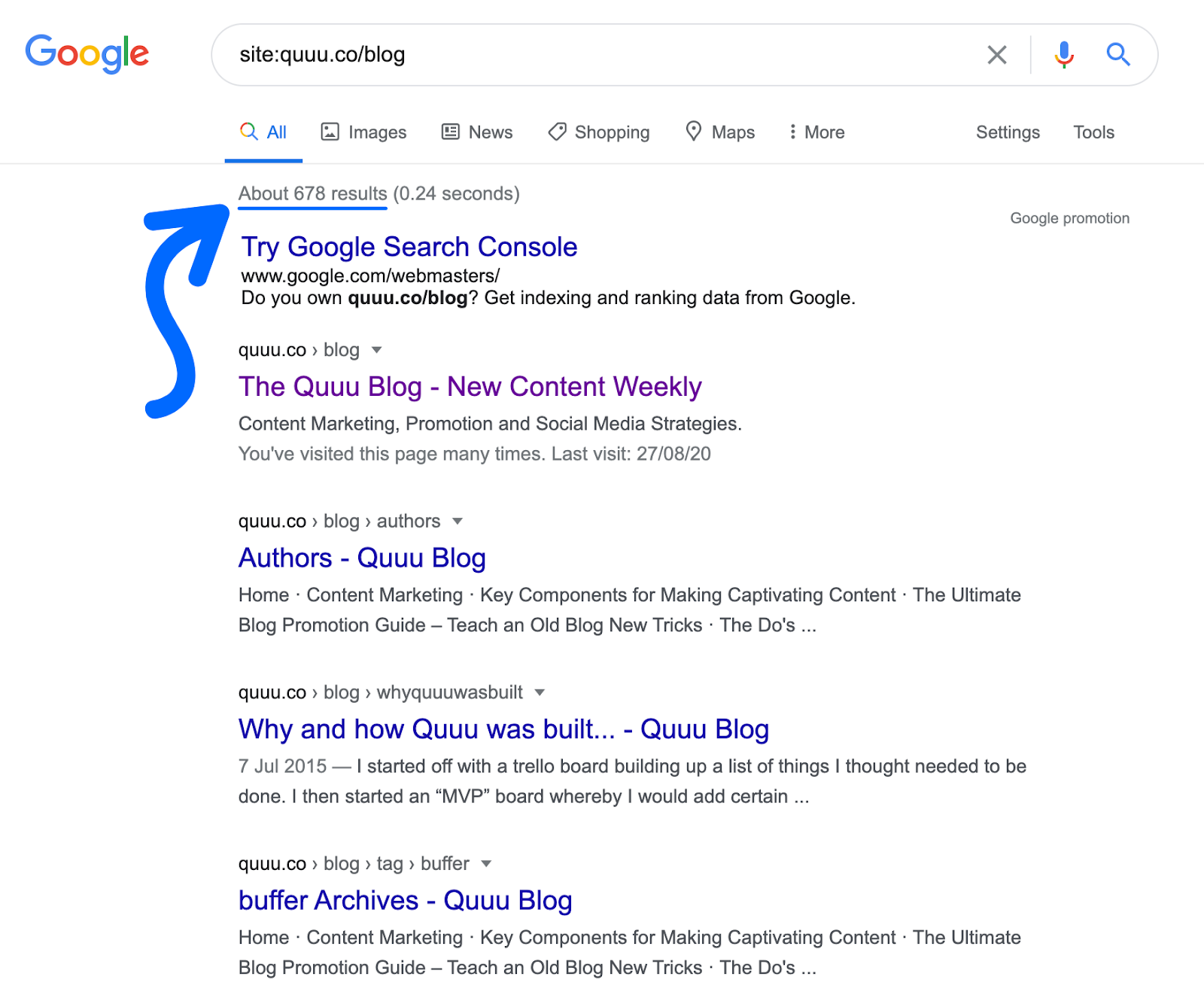Open search Settings
Viewport: 1204px width, 1007px height.
[1008, 132]
